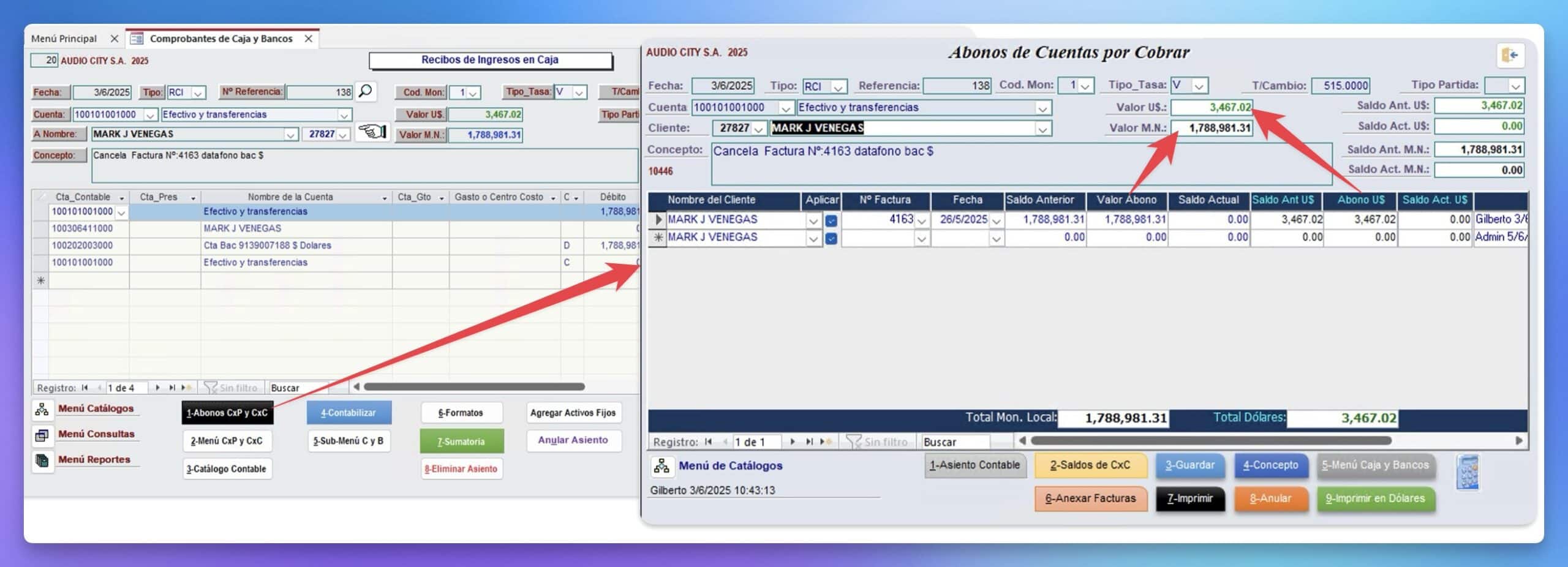Click the pointing hand icon beside client code
1568x567 pixels.
click(372, 132)
